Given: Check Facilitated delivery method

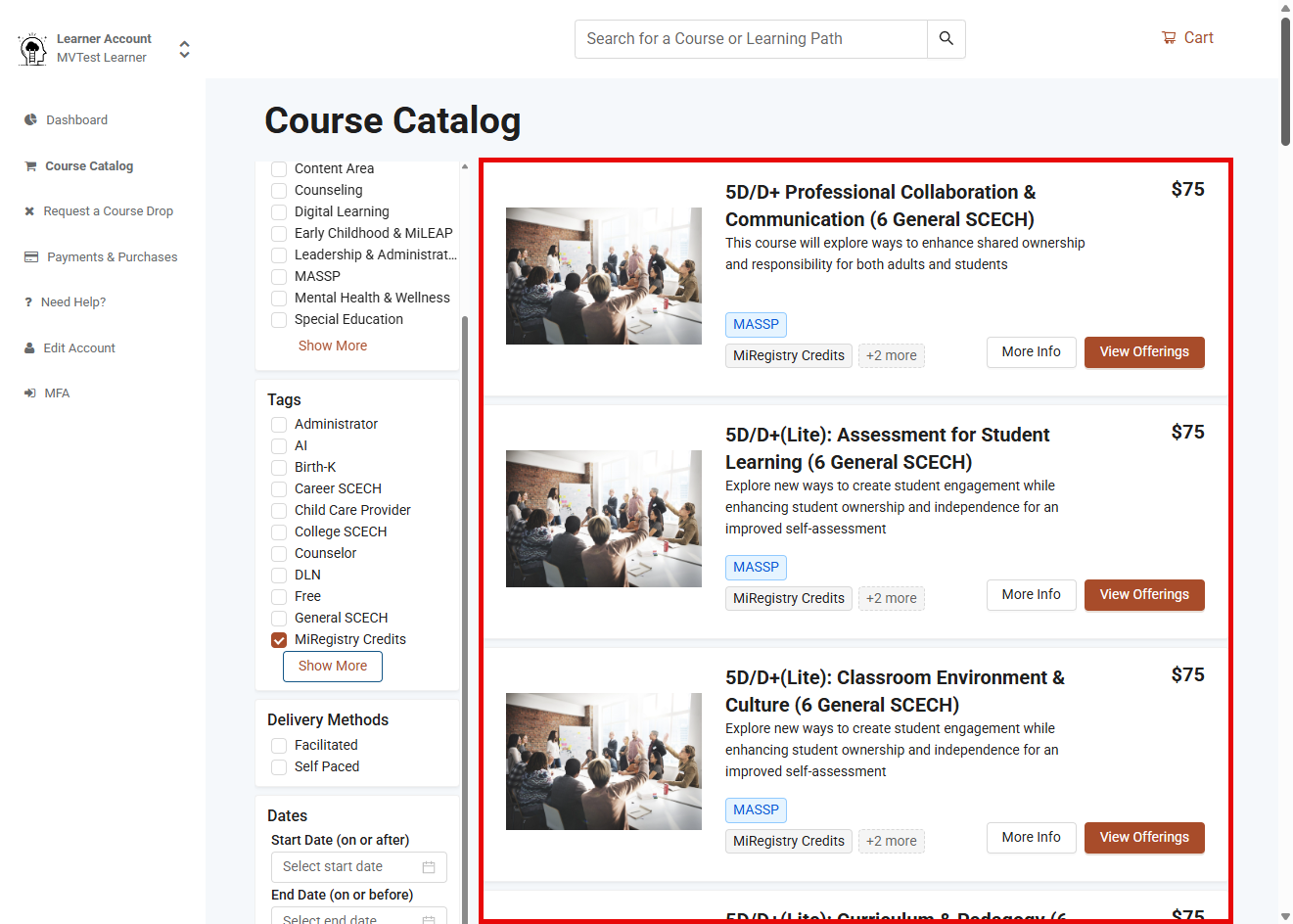Looking at the screenshot, I should coord(279,746).
